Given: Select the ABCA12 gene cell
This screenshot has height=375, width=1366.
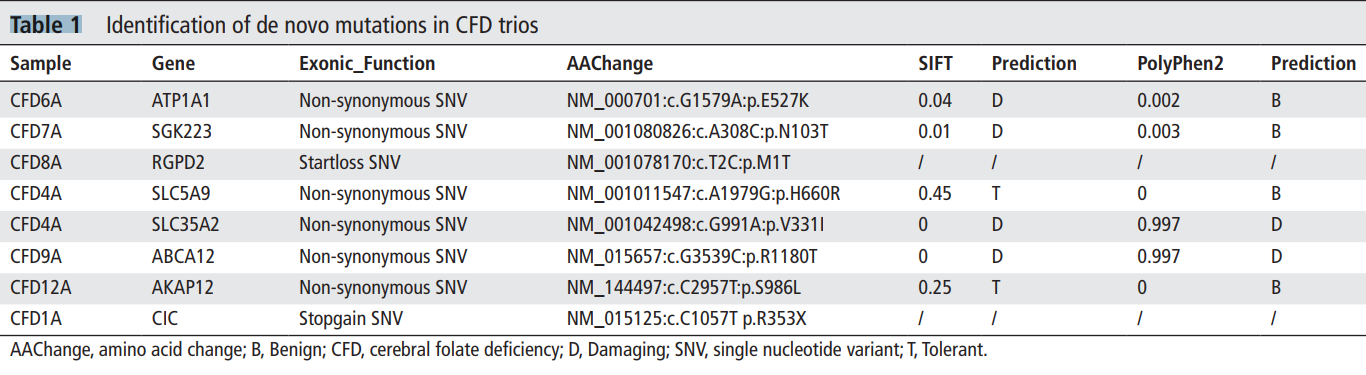Looking at the screenshot, I should pos(183,257).
